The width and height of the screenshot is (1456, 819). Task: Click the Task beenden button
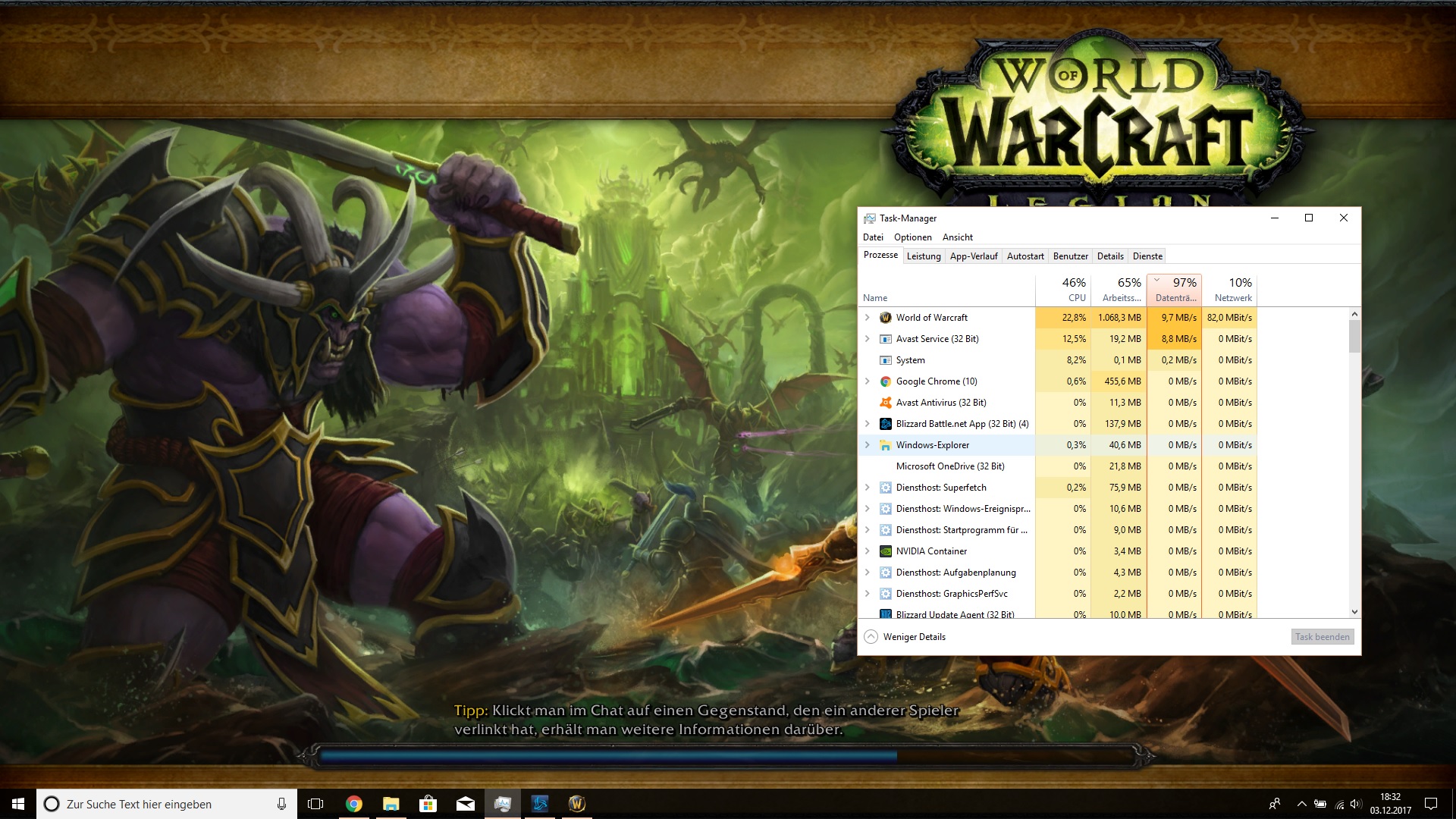coord(1322,637)
